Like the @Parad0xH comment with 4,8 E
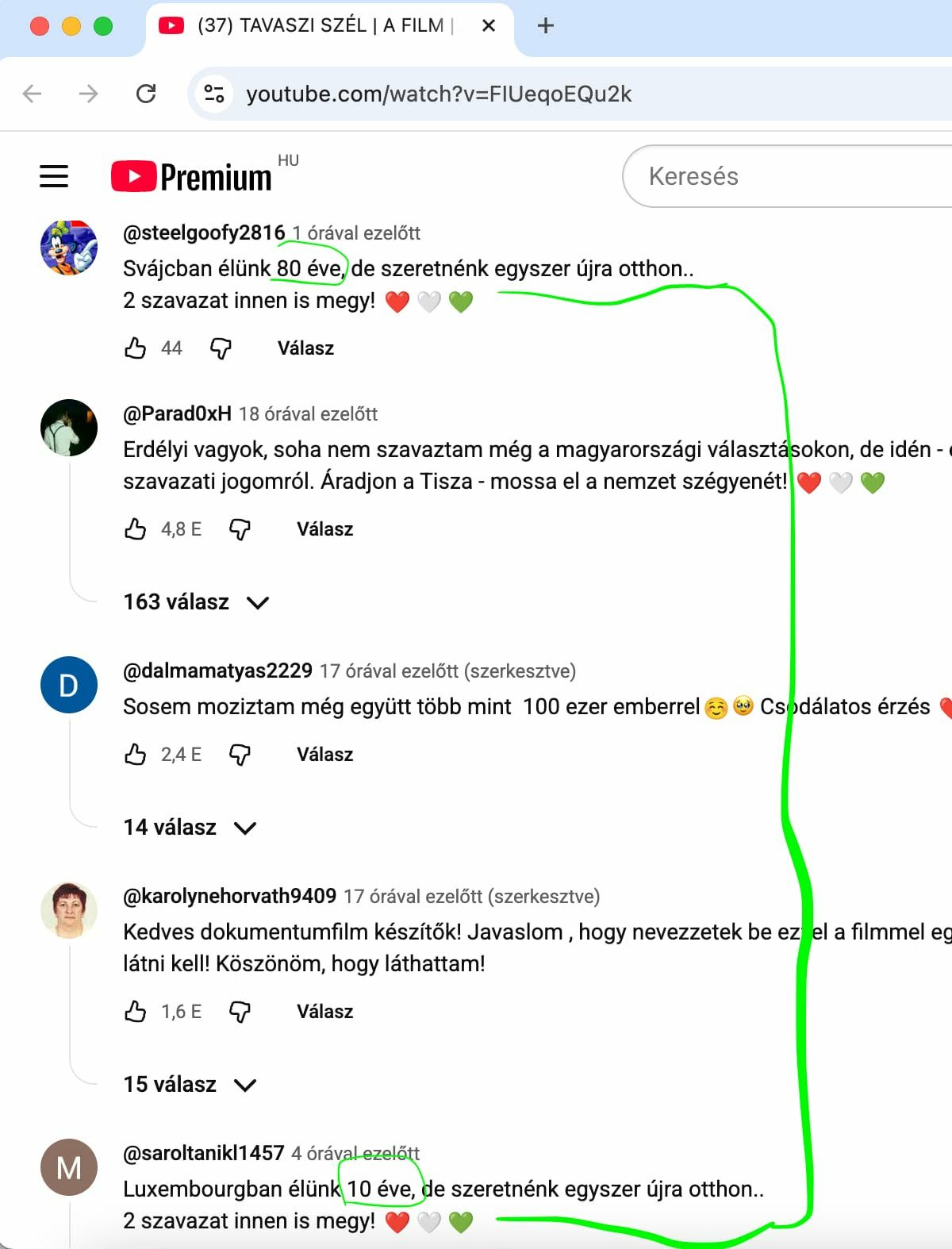Screen dimensions: 952x1249 click(136, 529)
